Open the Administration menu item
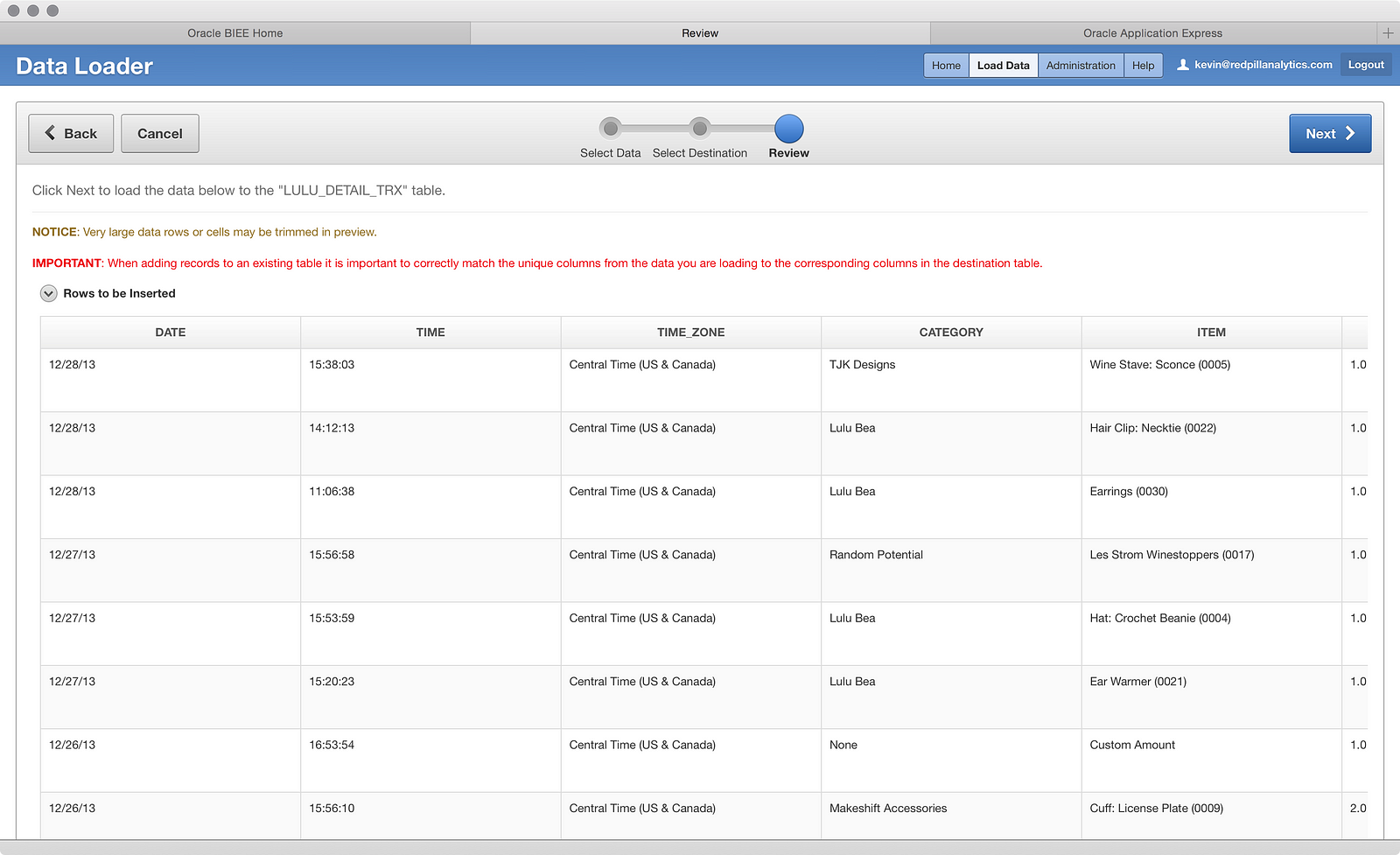The image size is (1400, 855). [1081, 66]
